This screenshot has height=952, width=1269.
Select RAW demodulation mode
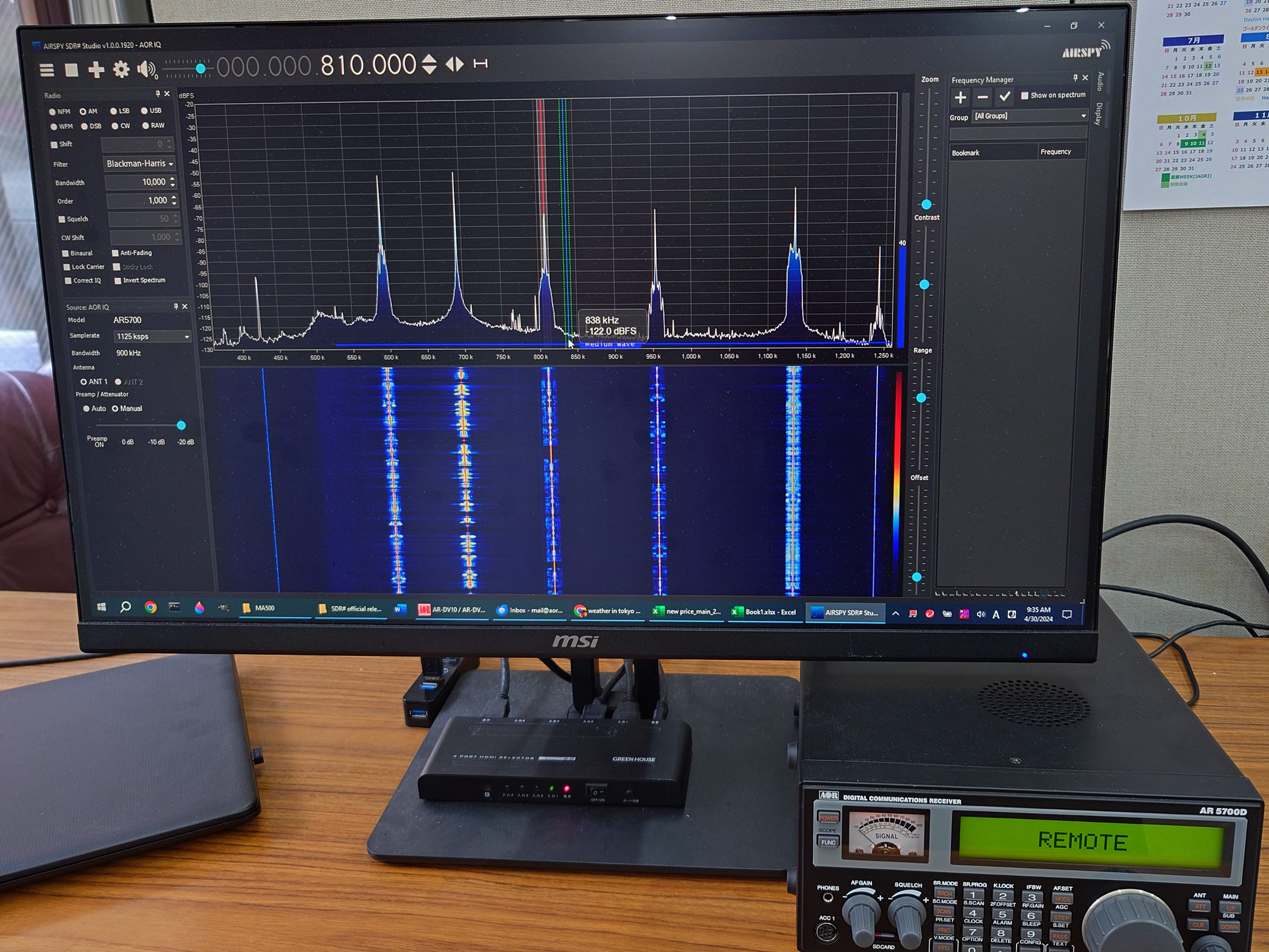pos(154,125)
